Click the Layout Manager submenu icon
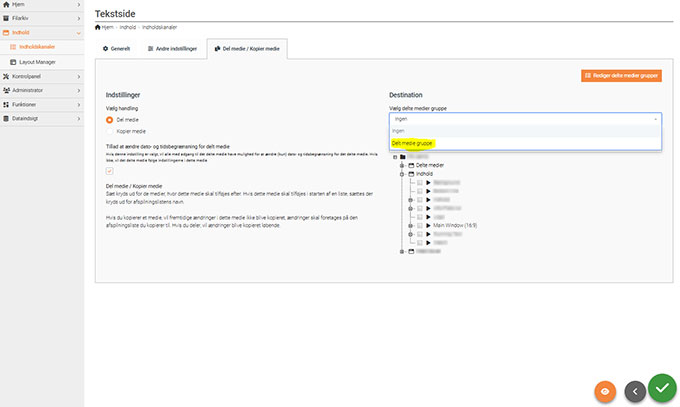The width and height of the screenshot is (680, 407). pyautogui.click(x=13, y=62)
